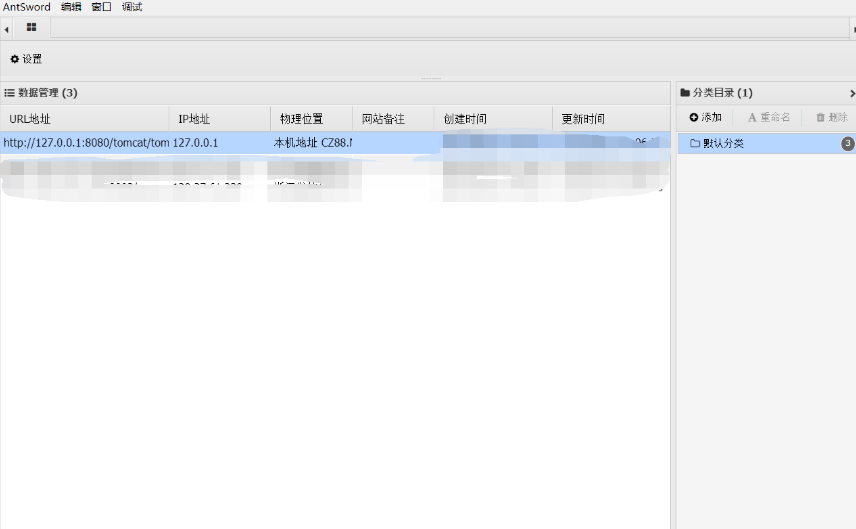Click the 重命名 button

769,117
